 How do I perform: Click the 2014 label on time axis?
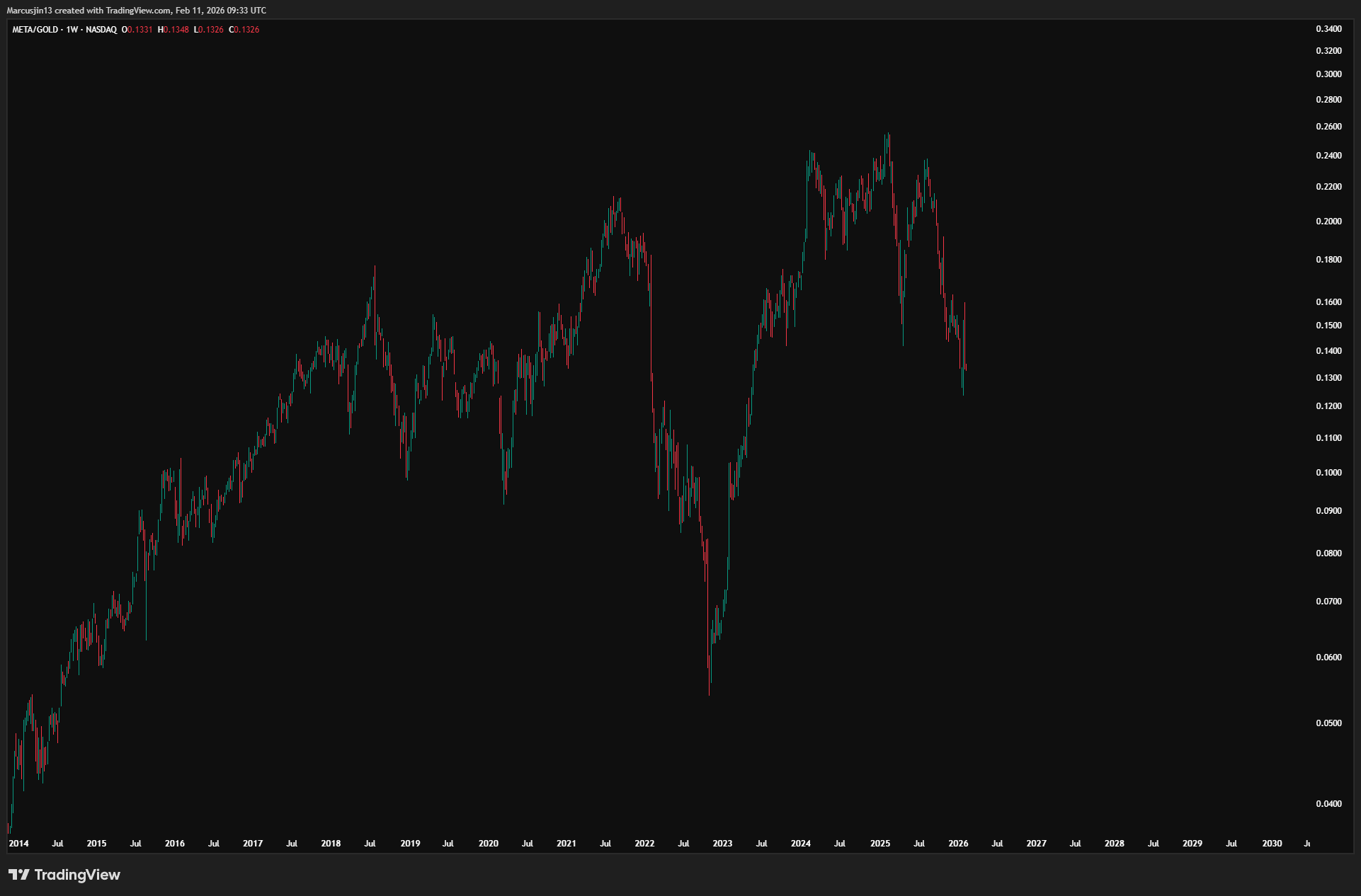(18, 844)
